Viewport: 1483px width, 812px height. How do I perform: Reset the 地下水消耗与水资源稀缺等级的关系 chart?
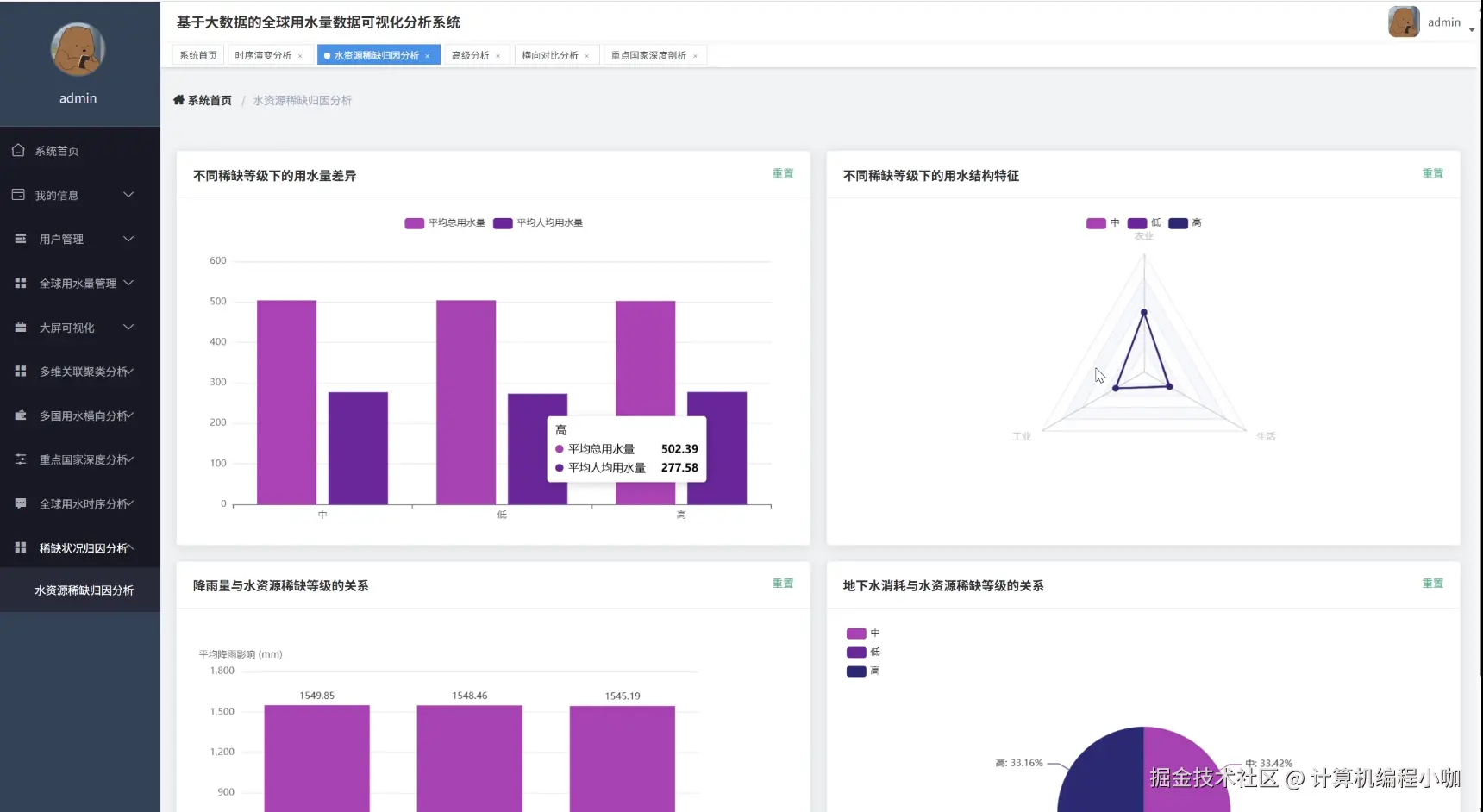pos(1433,584)
